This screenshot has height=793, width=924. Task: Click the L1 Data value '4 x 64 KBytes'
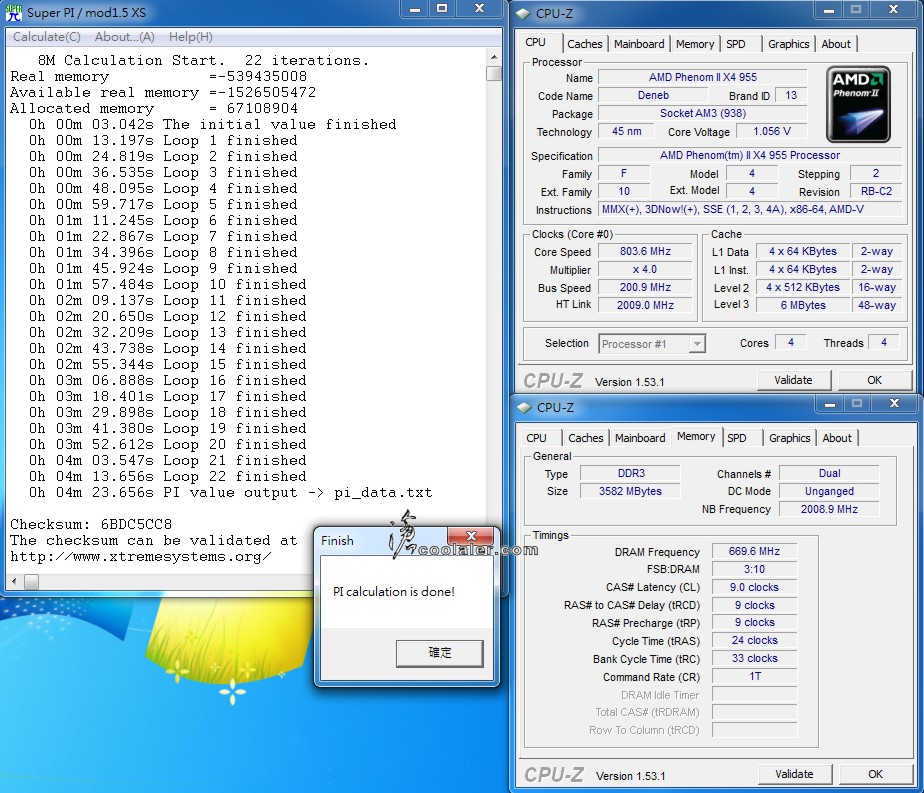pyautogui.click(x=803, y=252)
